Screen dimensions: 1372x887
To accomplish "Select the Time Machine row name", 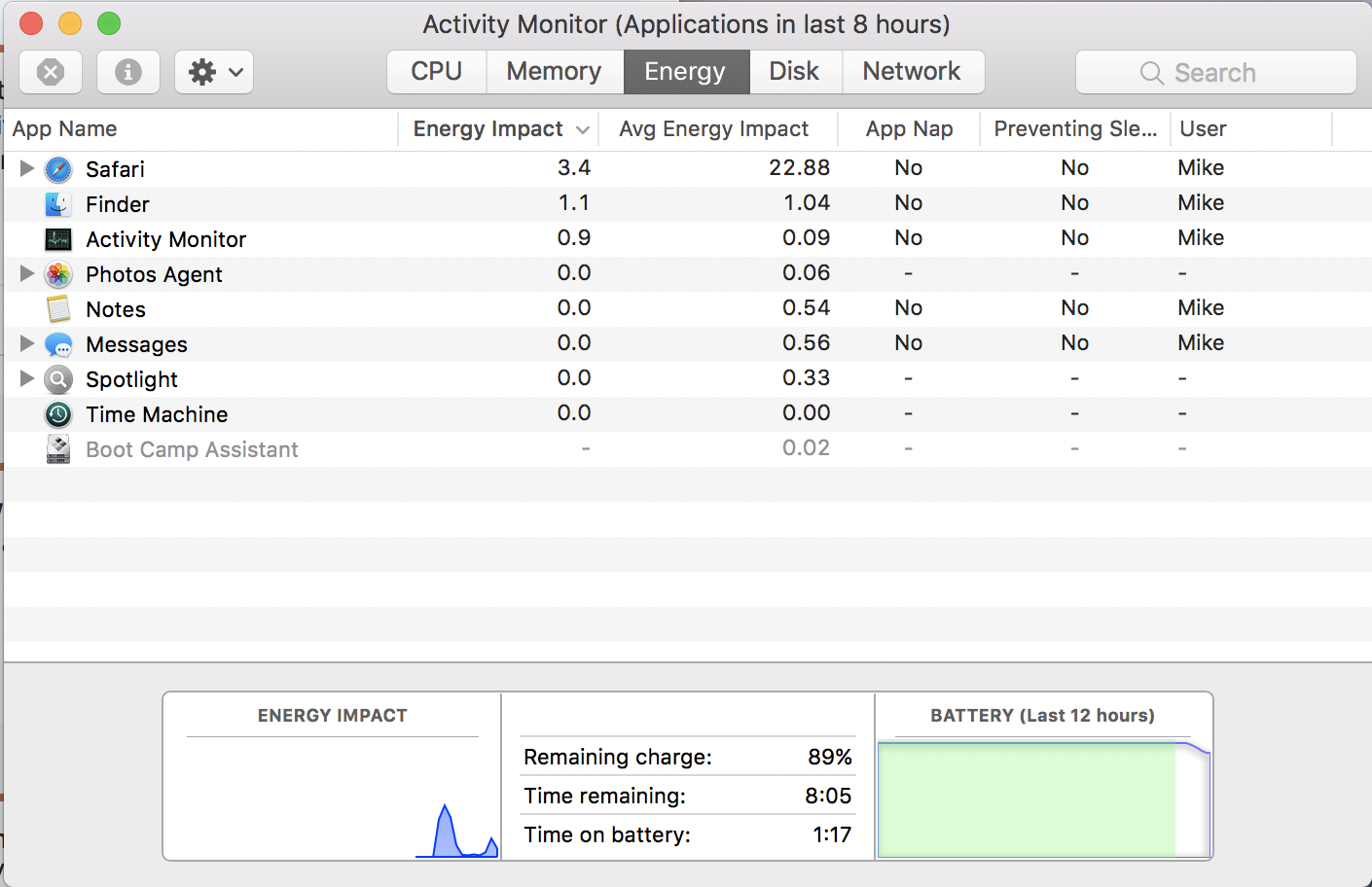I will (157, 414).
